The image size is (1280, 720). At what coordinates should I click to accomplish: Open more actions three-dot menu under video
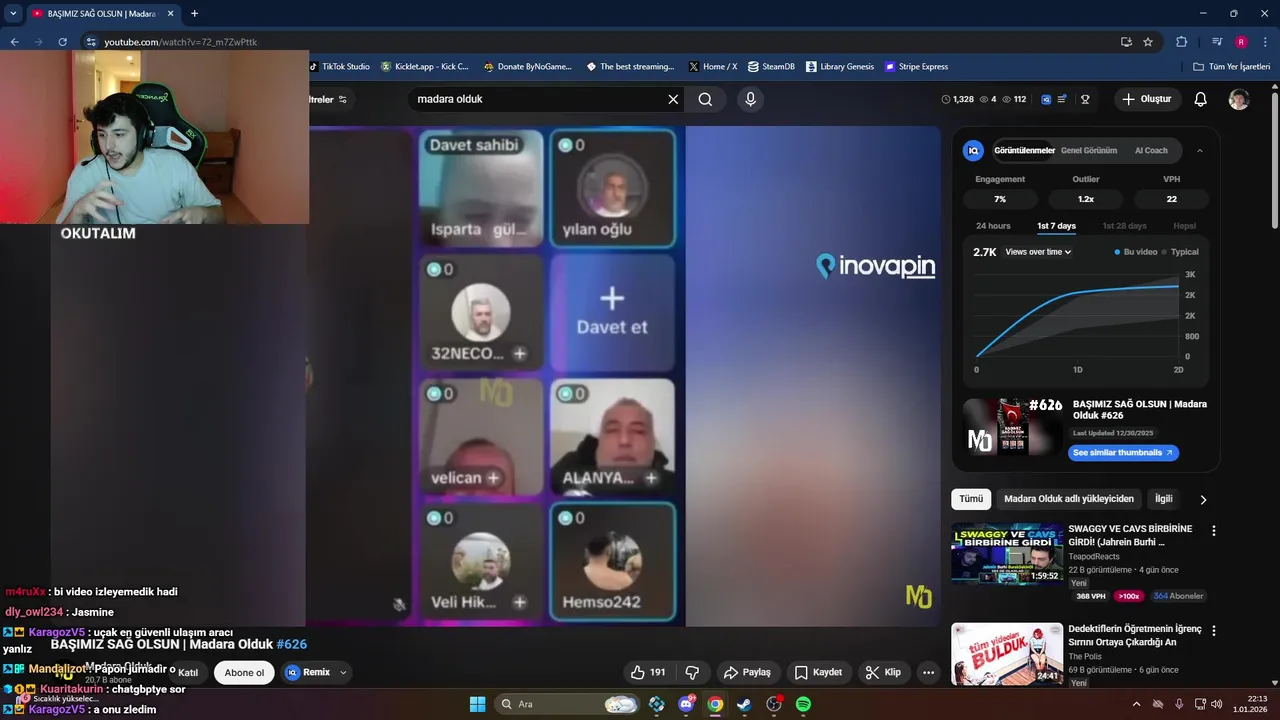point(928,672)
